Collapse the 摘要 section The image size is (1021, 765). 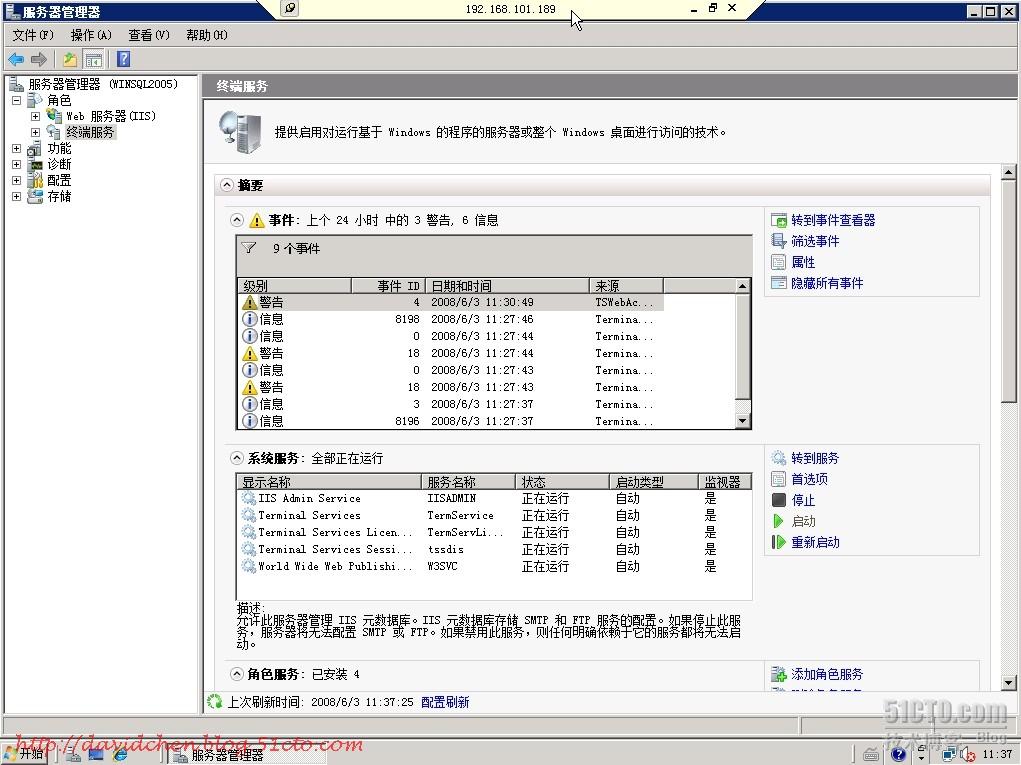pyautogui.click(x=227, y=185)
